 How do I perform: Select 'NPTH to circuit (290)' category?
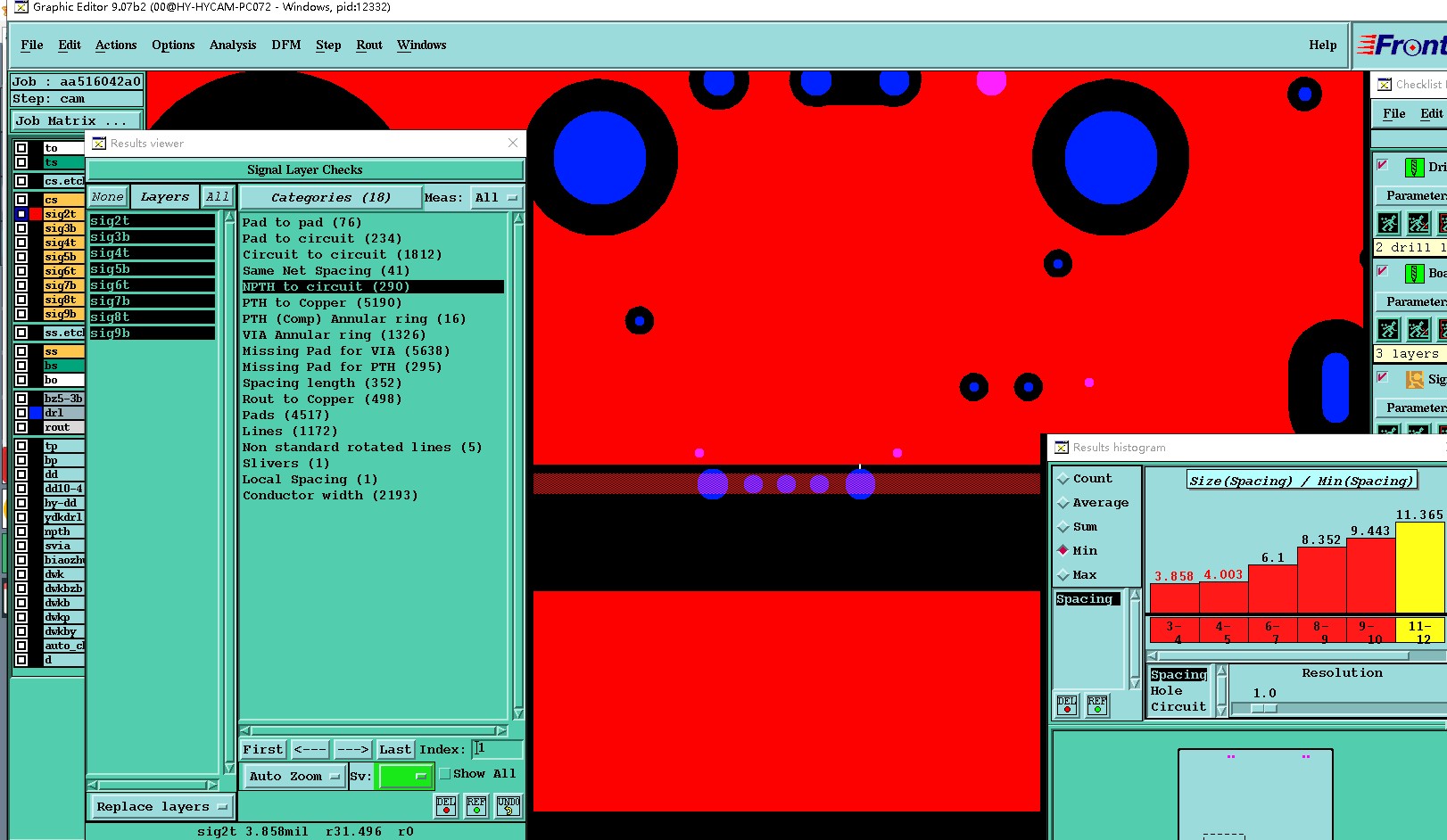[x=373, y=287]
